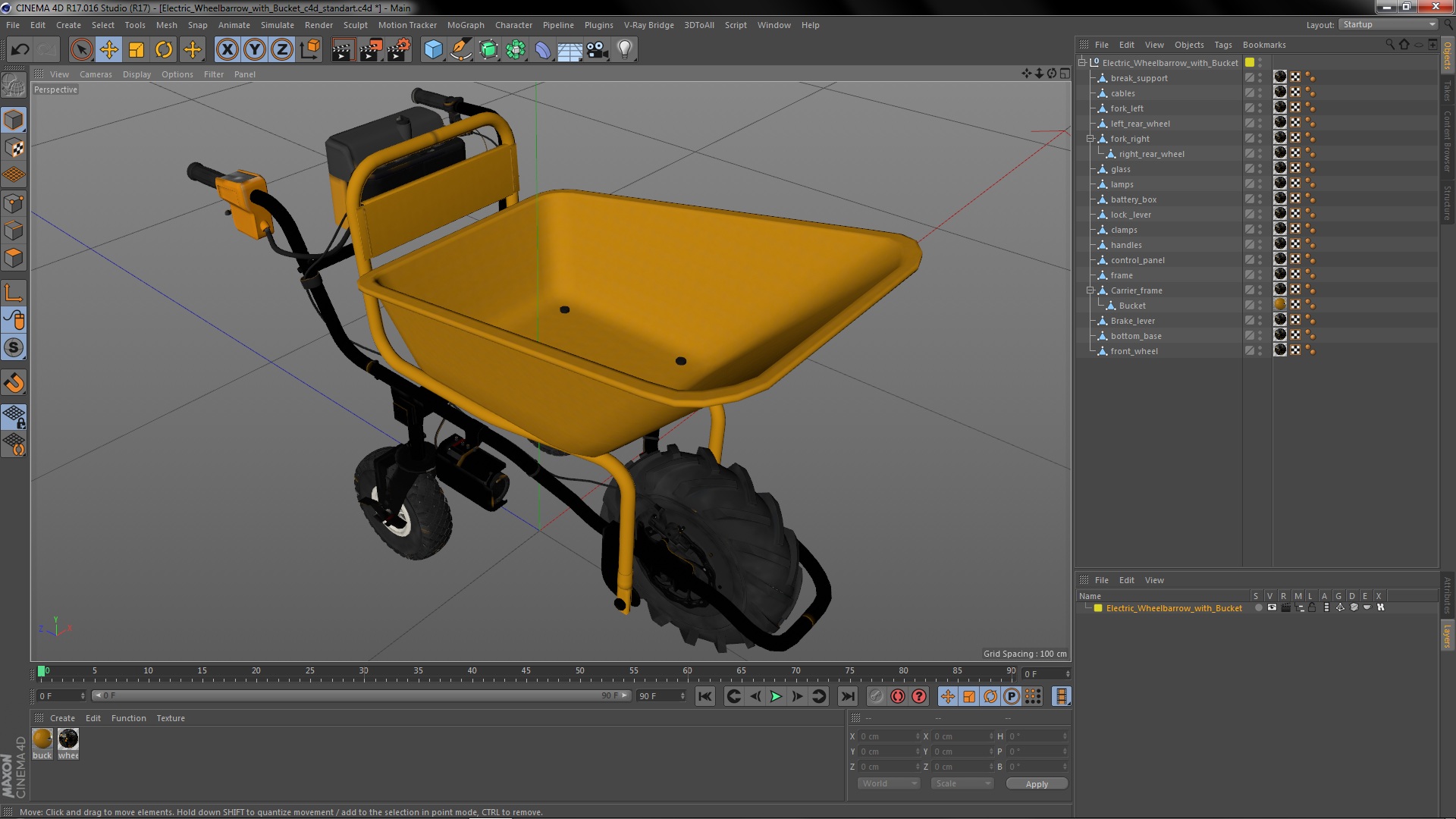Go to end of animation
Screen dimensions: 1456x819
(x=848, y=696)
